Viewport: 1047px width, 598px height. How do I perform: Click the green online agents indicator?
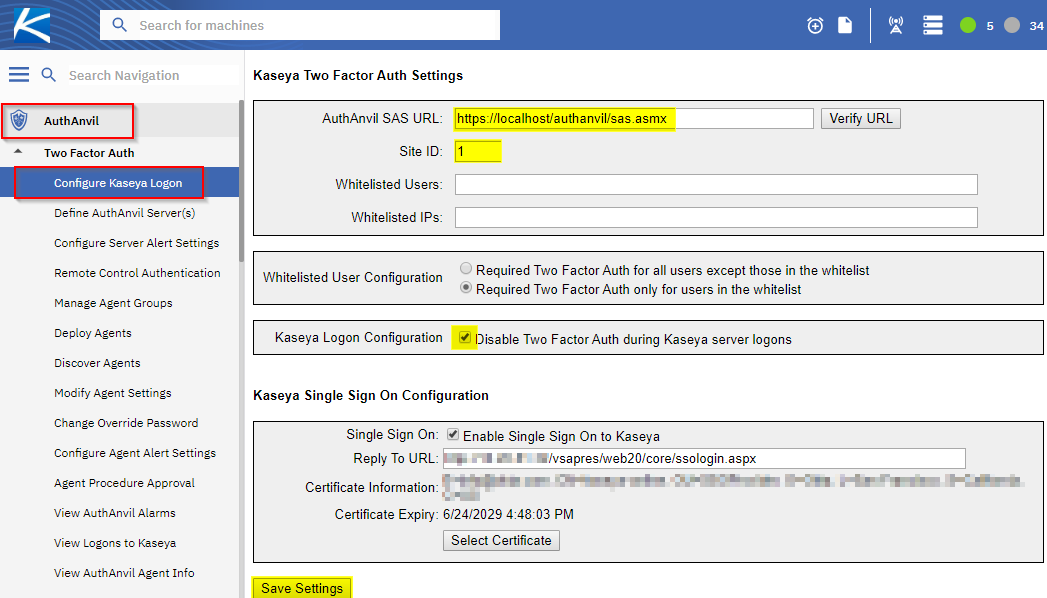(x=968, y=25)
